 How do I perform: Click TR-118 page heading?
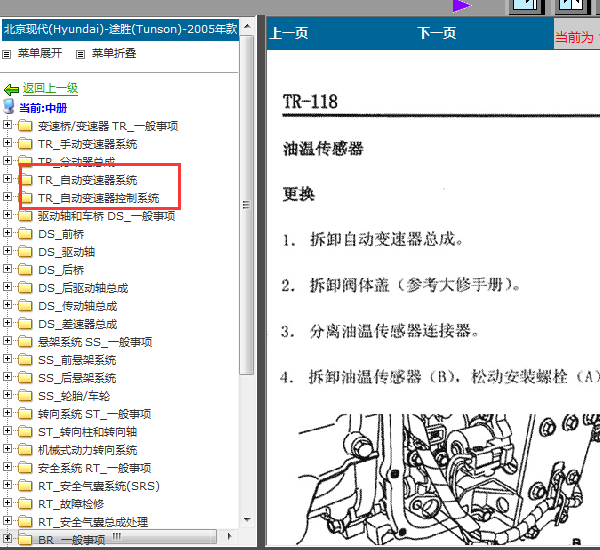pyautogui.click(x=310, y=102)
